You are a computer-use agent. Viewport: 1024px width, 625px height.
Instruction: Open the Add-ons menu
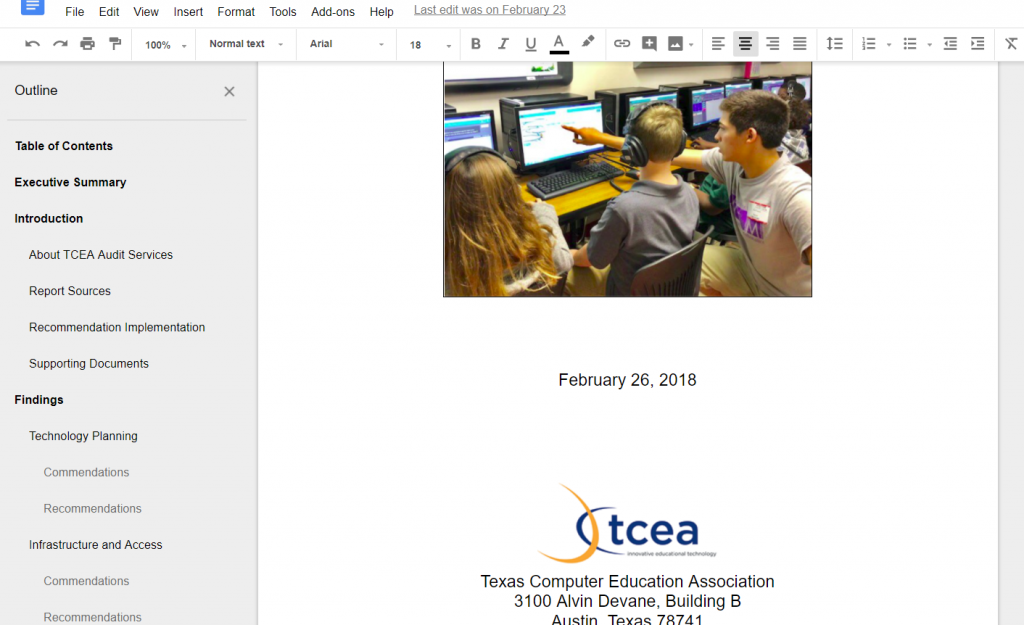(x=332, y=12)
